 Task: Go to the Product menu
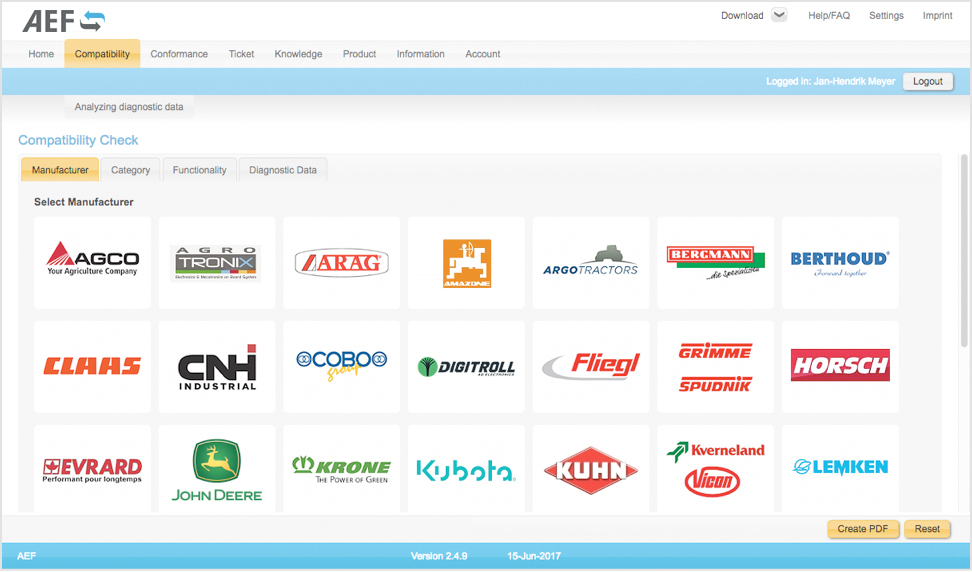(360, 54)
